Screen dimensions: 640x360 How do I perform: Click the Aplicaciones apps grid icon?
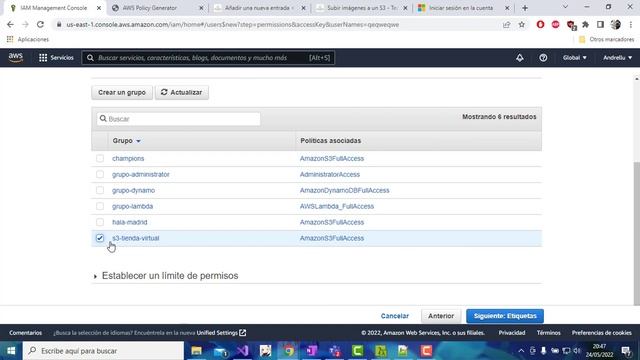coord(10,39)
